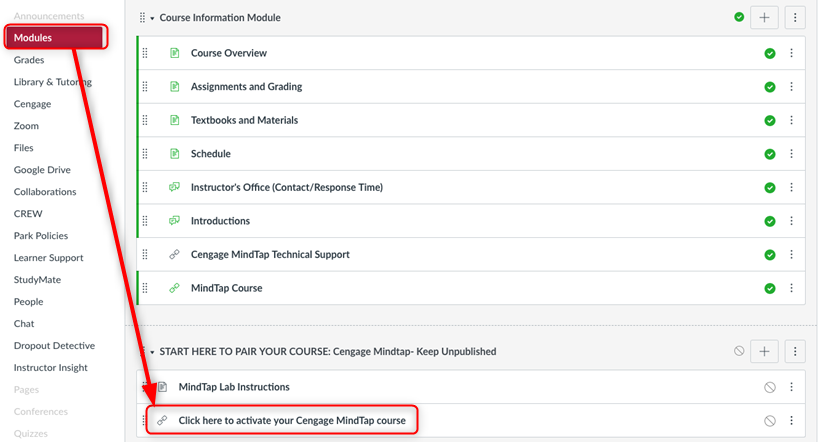The width and height of the screenshot is (826, 442).
Task: Open Chat in the course navigation
Action: click(x=24, y=323)
